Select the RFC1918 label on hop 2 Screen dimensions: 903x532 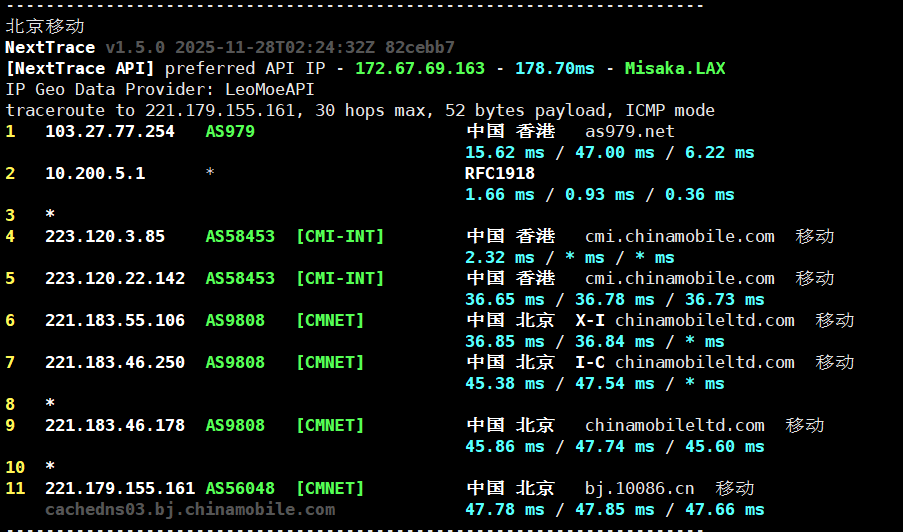click(x=500, y=173)
